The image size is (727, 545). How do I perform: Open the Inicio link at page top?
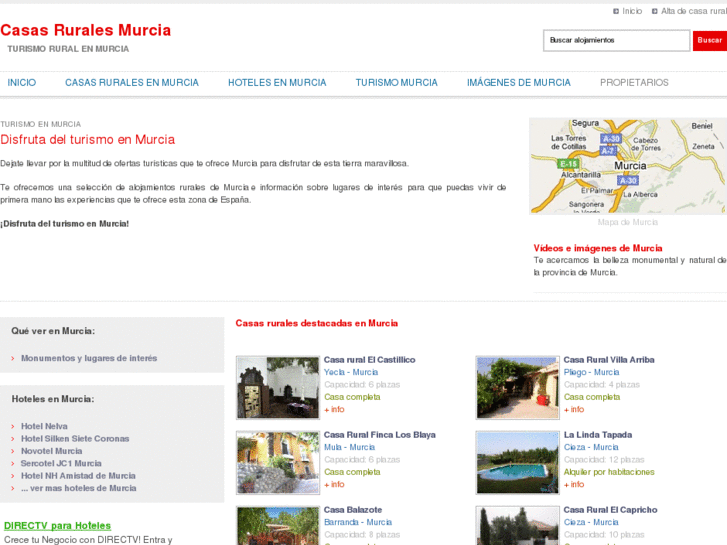pos(632,11)
